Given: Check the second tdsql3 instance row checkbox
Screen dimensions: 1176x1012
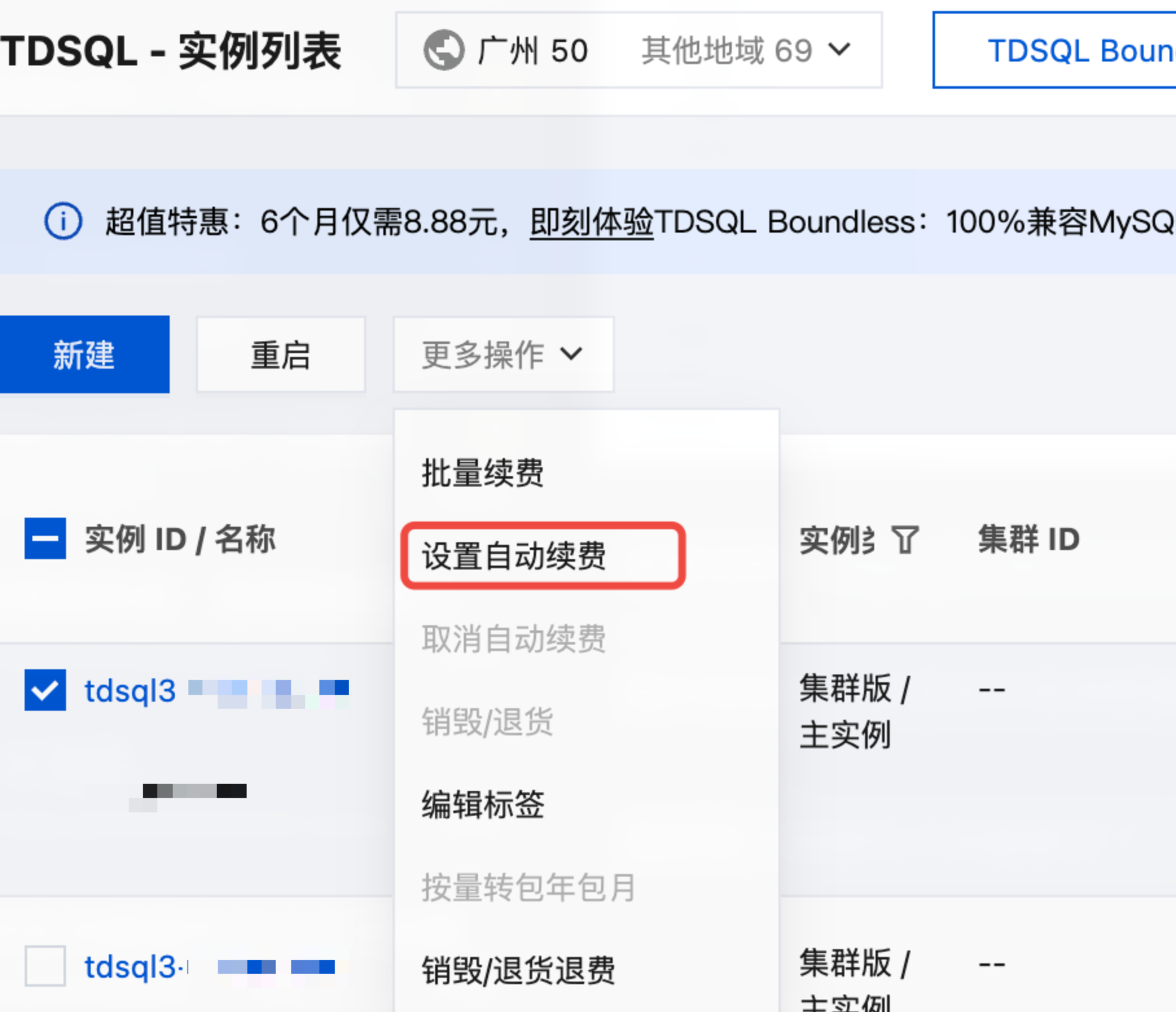Looking at the screenshot, I should pyautogui.click(x=45, y=966).
